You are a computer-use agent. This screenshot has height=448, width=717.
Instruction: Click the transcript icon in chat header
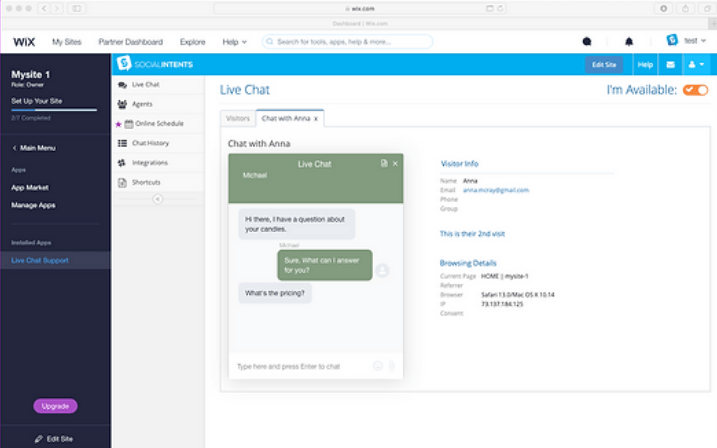point(384,163)
